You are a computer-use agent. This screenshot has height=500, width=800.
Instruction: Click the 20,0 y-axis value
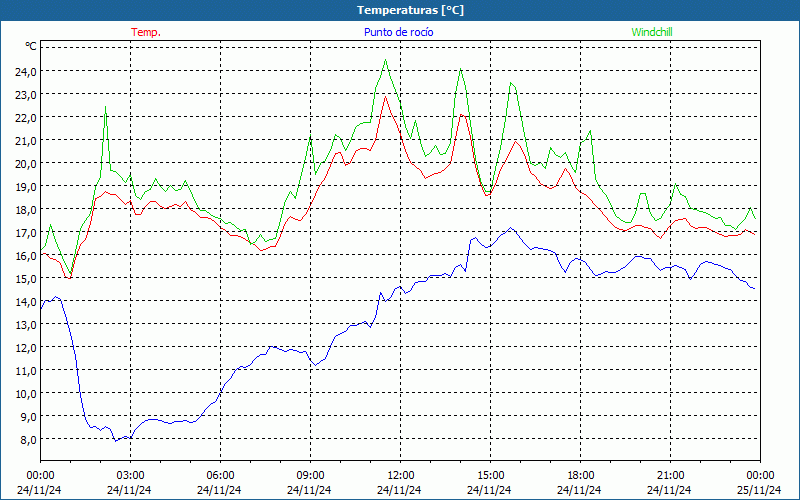coord(26,163)
